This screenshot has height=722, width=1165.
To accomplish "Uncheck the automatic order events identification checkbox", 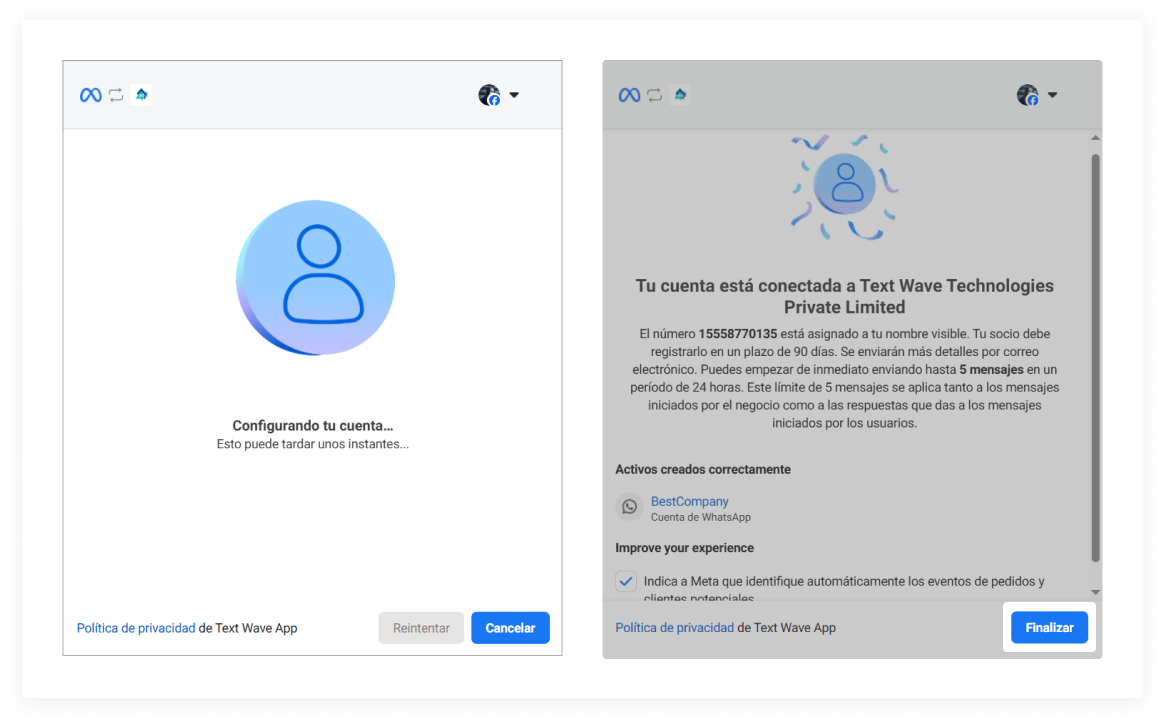I will (x=626, y=581).
